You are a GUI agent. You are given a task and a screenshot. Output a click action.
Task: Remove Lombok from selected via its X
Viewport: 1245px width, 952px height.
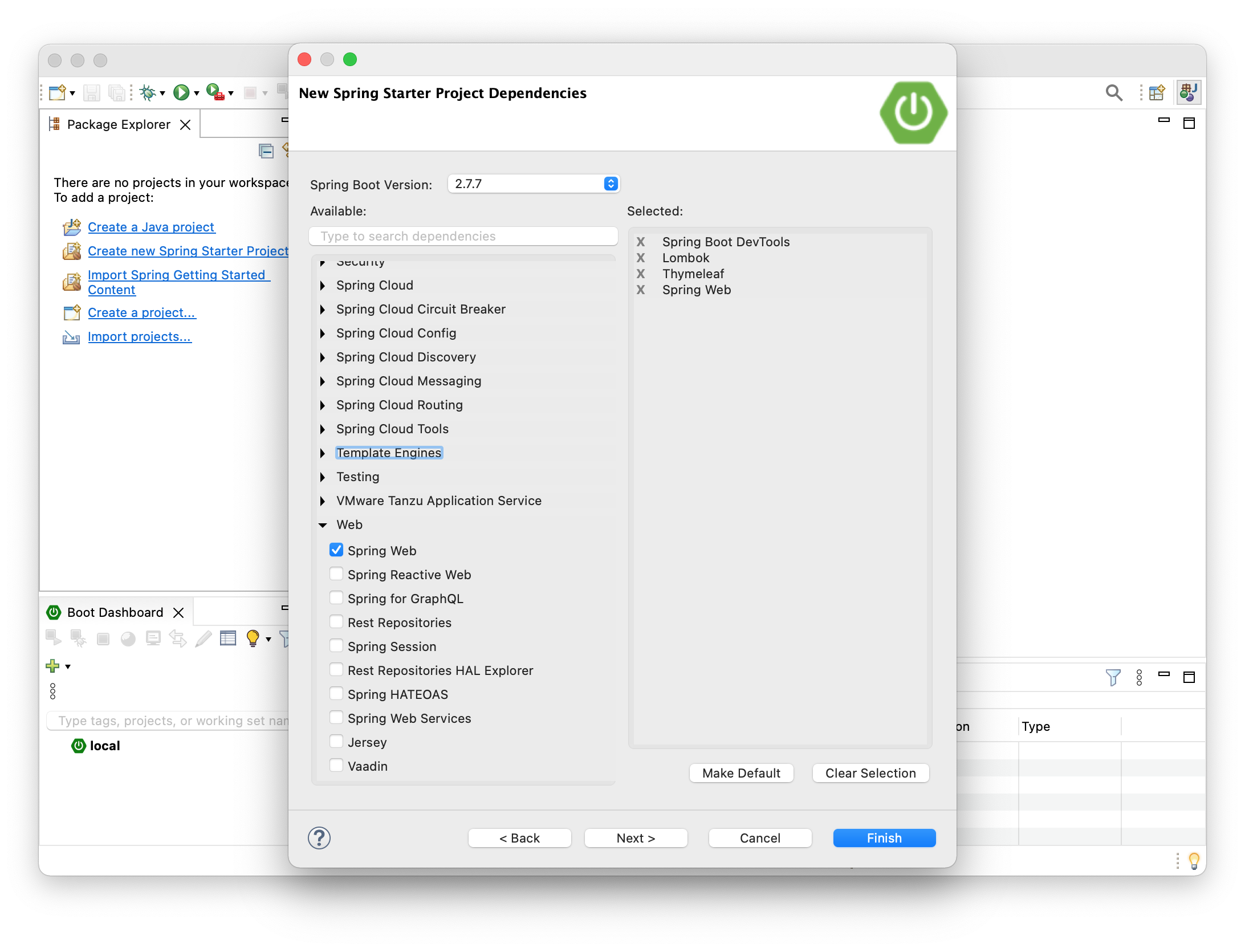point(641,258)
